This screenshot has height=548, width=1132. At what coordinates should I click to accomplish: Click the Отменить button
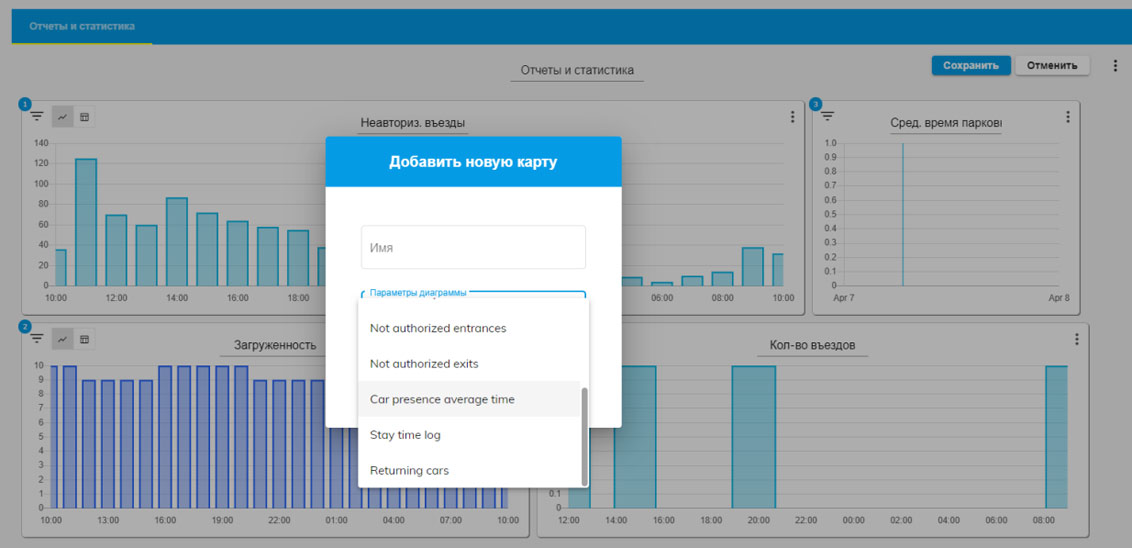pos(1052,66)
